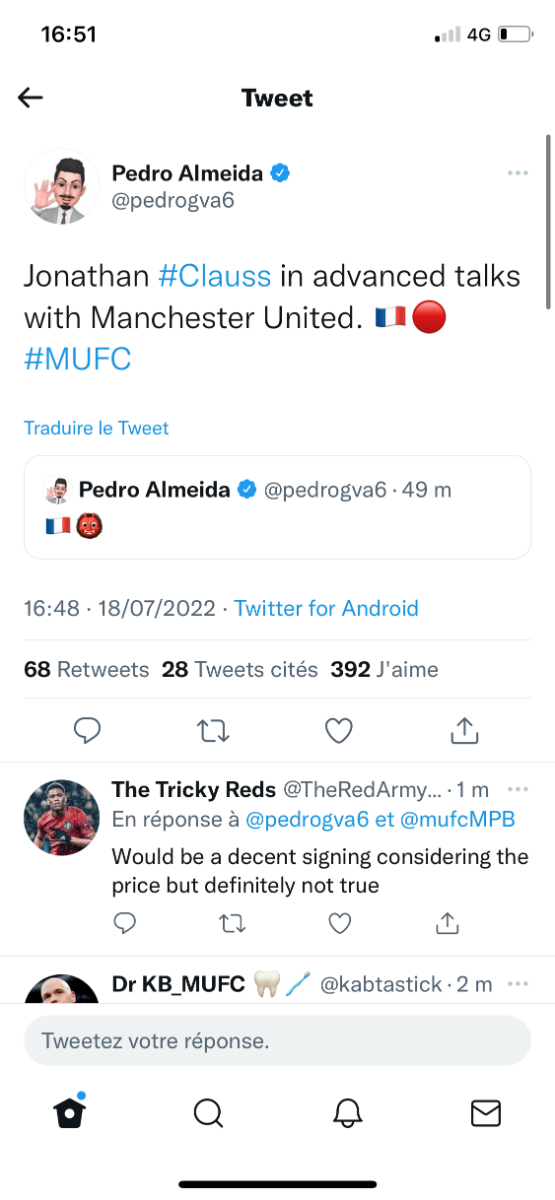Go back using the arrow icon
Screen dimensions: 555x1200
click(x=31, y=97)
